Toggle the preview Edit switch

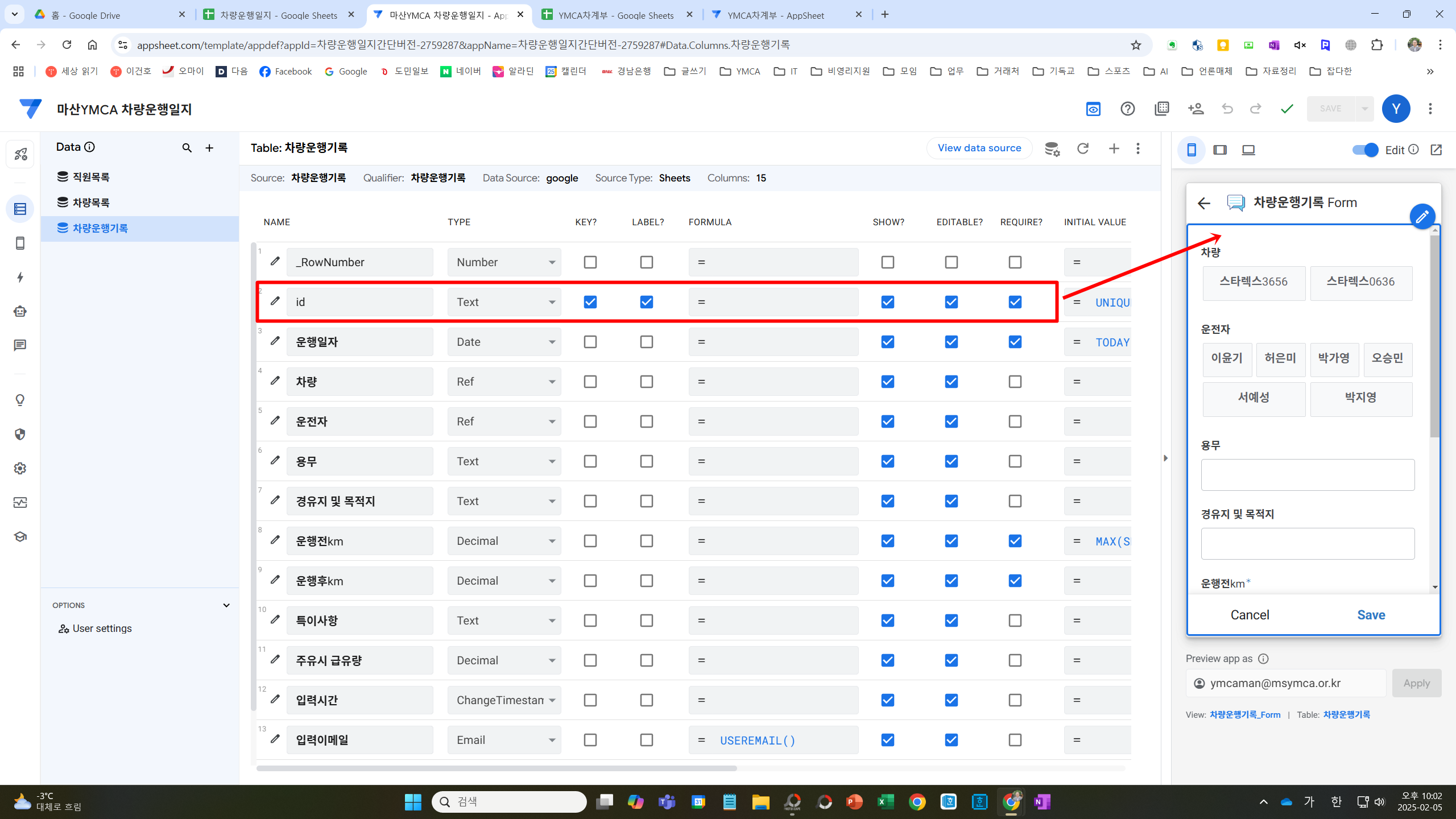[1365, 150]
